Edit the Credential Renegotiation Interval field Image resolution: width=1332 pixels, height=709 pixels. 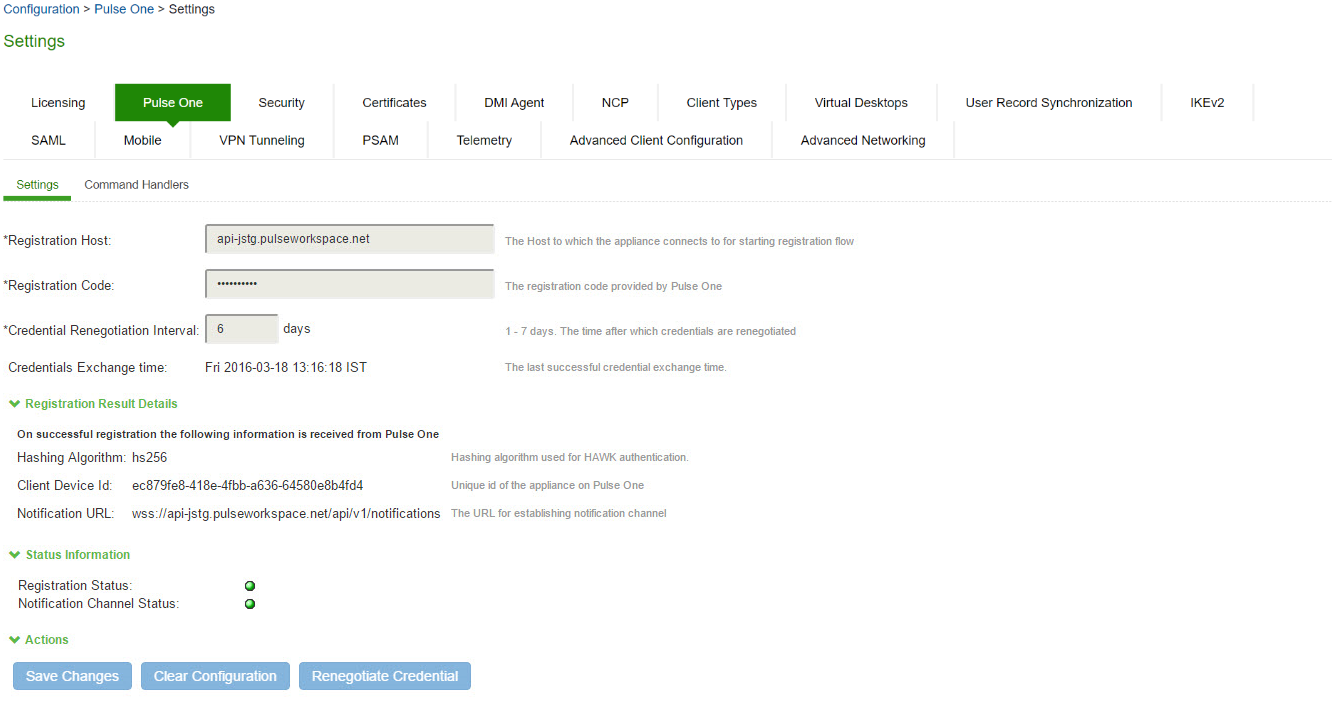[241, 329]
